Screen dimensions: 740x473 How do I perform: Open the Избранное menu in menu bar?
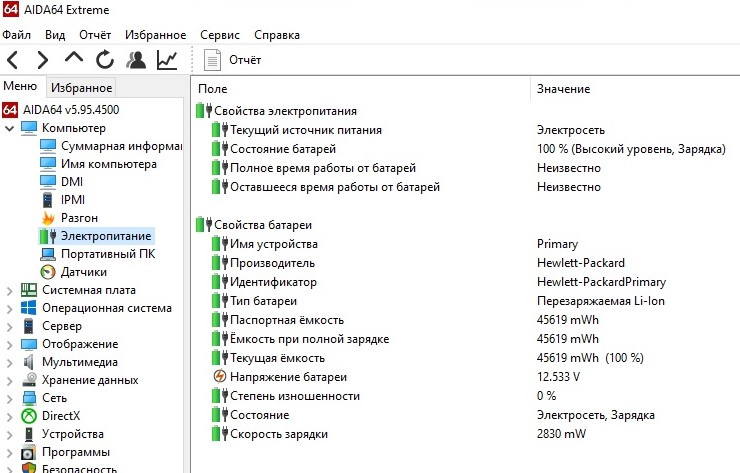[x=155, y=35]
